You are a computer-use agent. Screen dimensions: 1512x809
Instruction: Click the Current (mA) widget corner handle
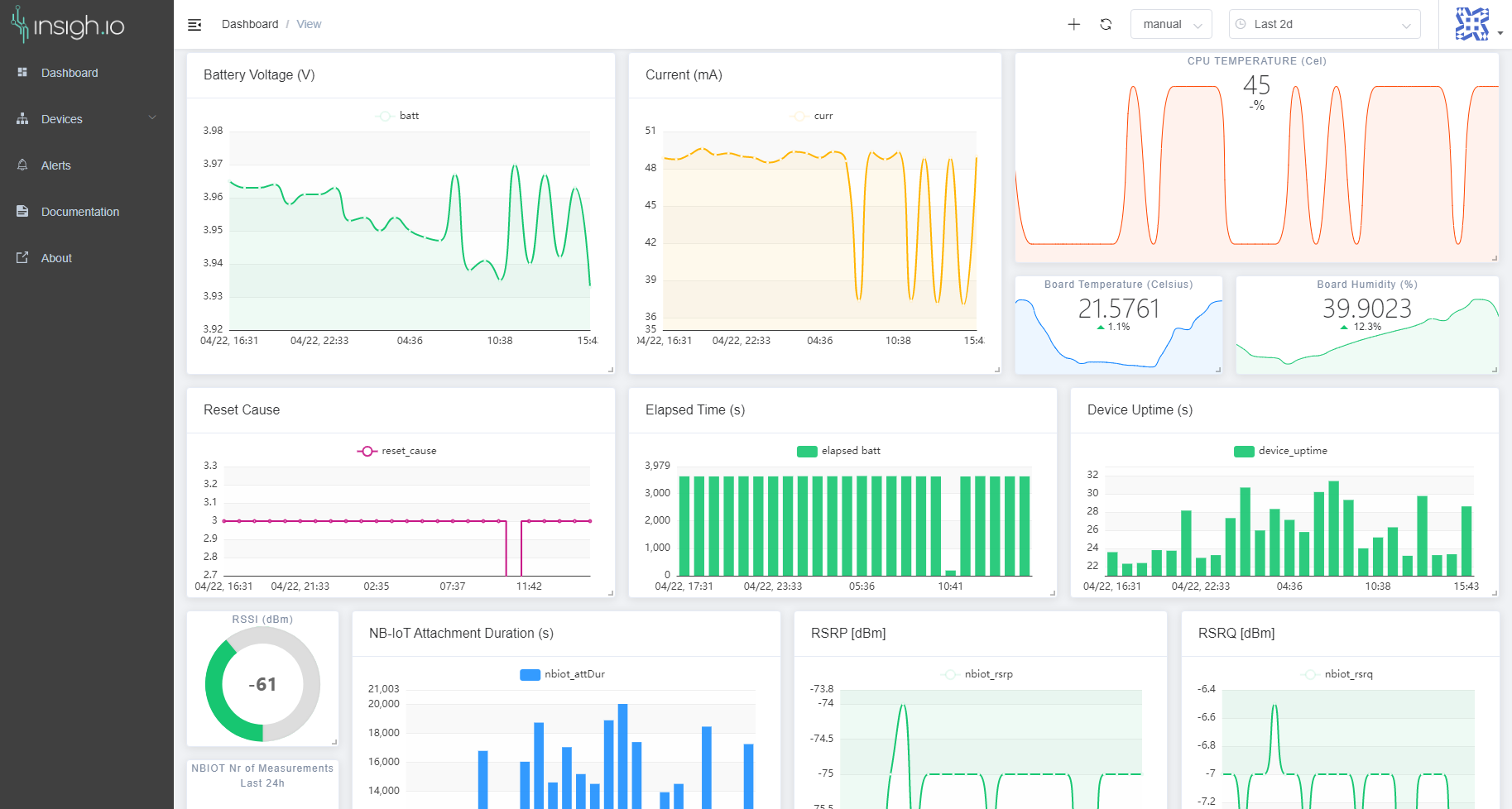[997, 370]
